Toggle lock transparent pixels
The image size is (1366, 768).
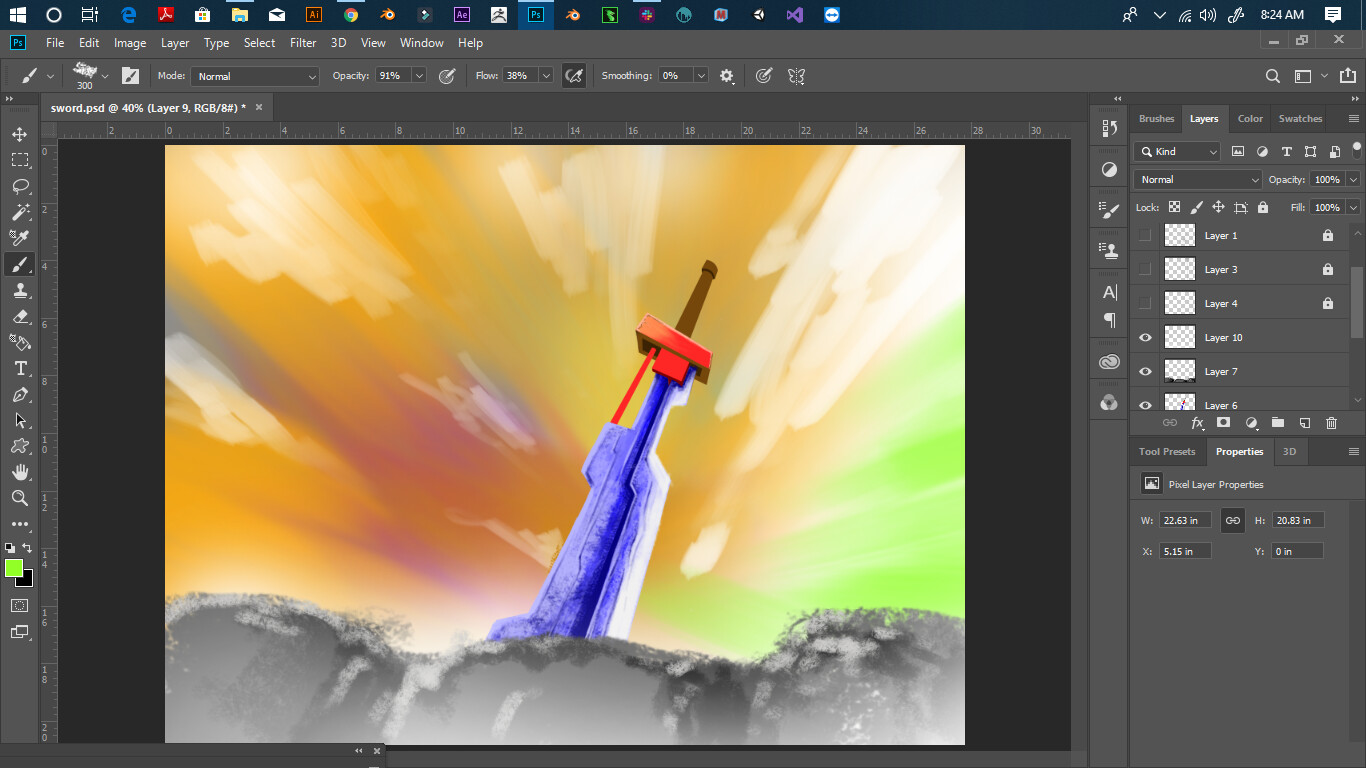[1174, 207]
